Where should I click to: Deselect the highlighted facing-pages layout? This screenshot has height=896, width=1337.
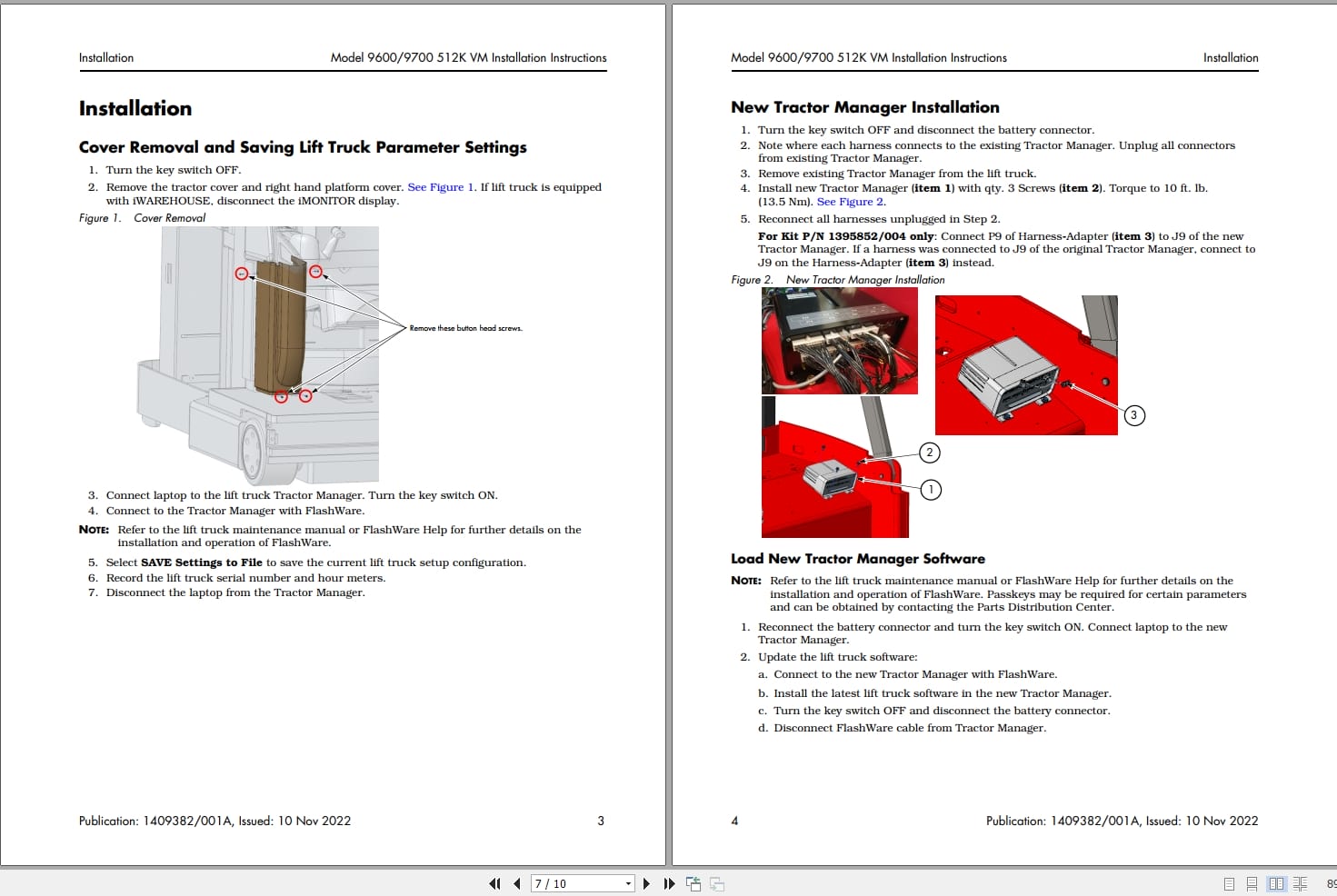(1276, 883)
